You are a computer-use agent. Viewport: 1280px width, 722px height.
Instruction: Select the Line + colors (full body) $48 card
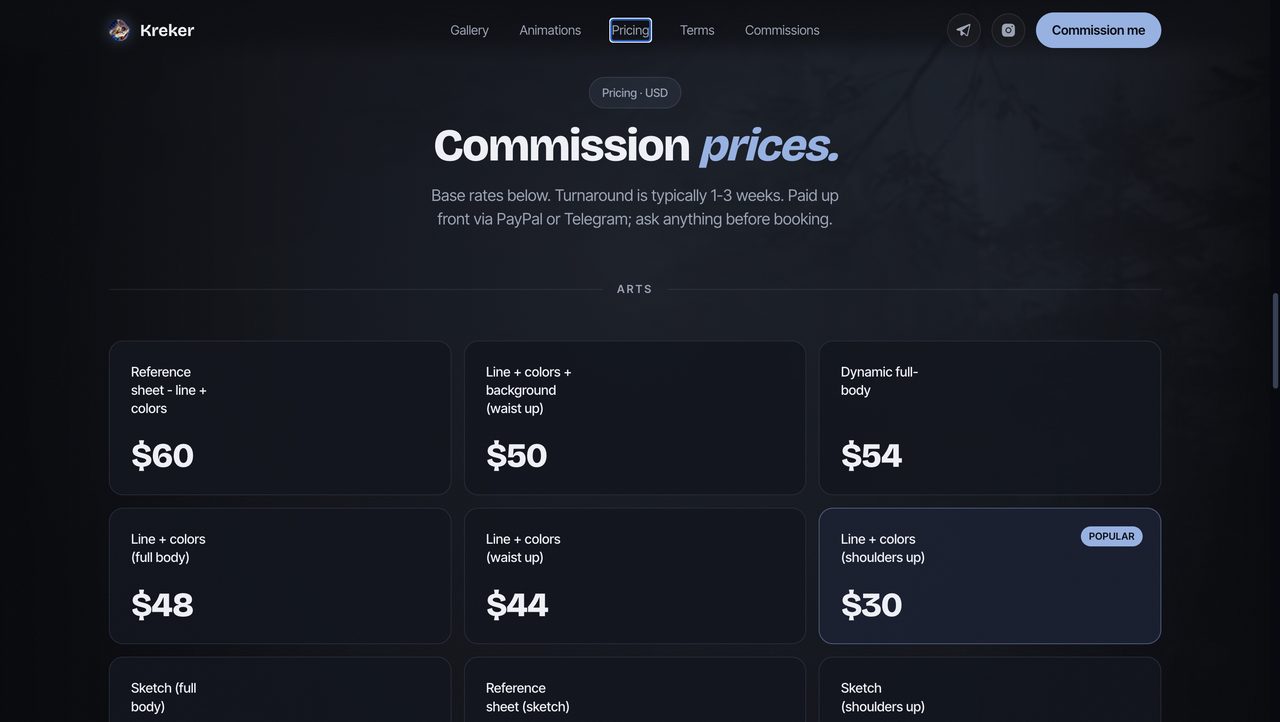[280, 576]
